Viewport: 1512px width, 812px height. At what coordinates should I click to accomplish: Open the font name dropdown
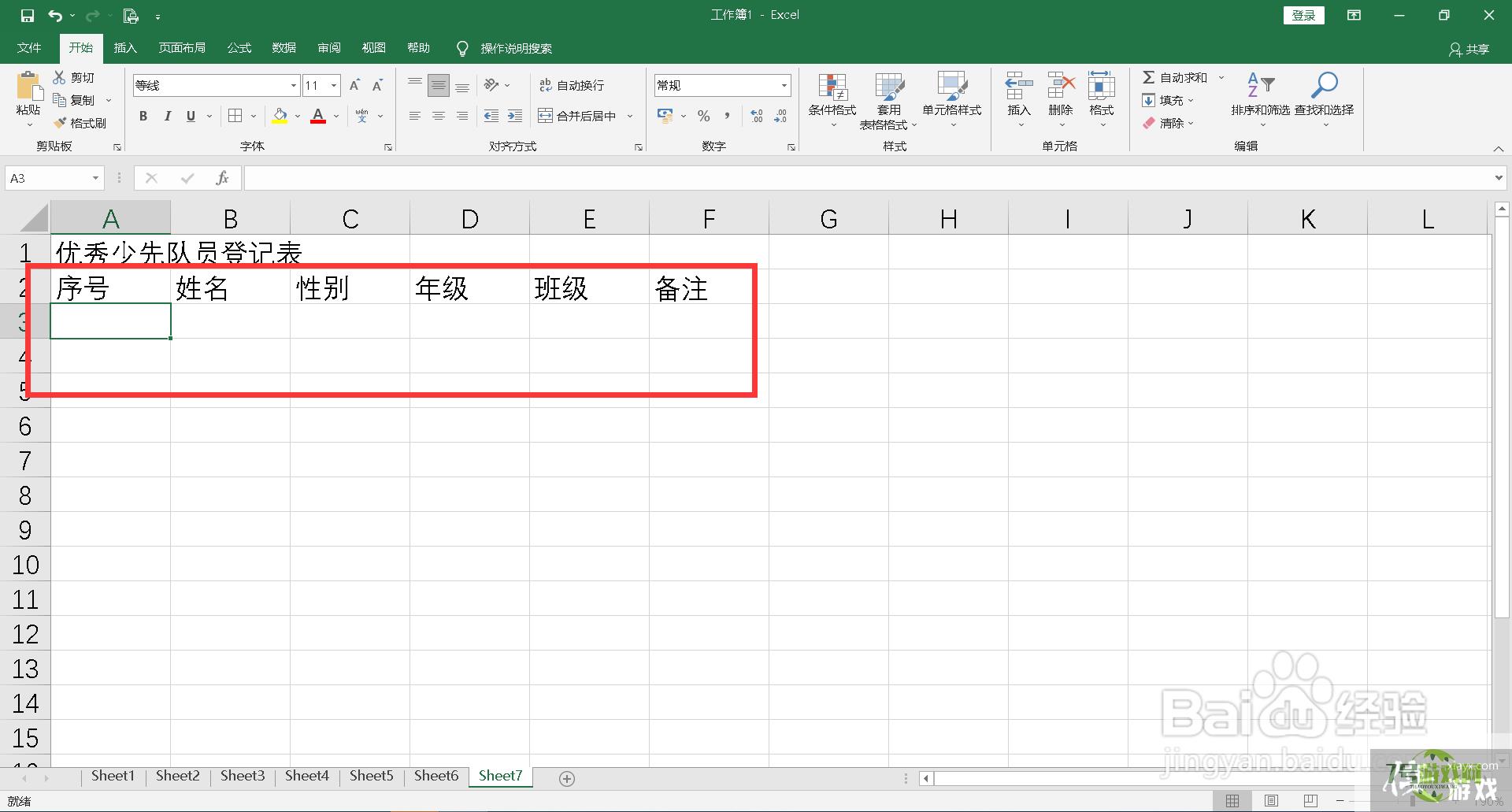(293, 85)
